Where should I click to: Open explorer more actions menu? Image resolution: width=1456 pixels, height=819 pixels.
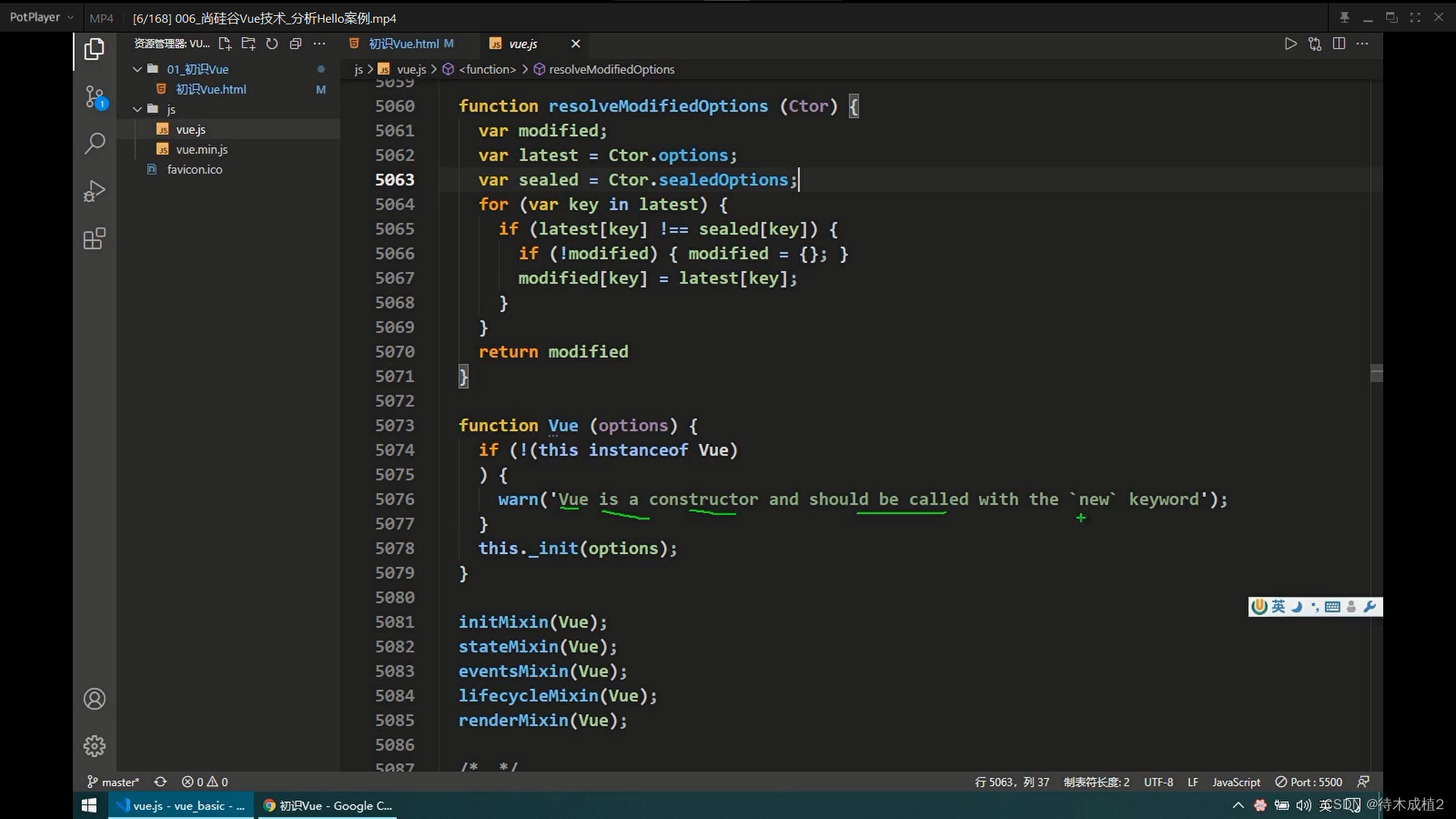point(319,44)
